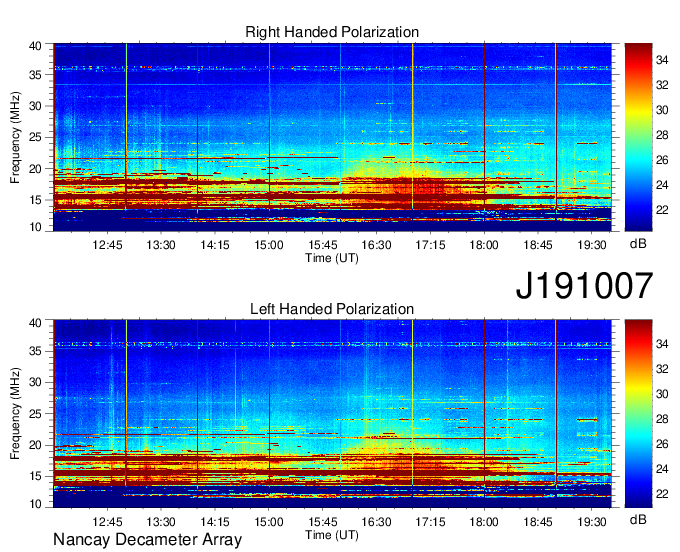Click the Time (UT) label under the Left Handed plot

coord(332,535)
